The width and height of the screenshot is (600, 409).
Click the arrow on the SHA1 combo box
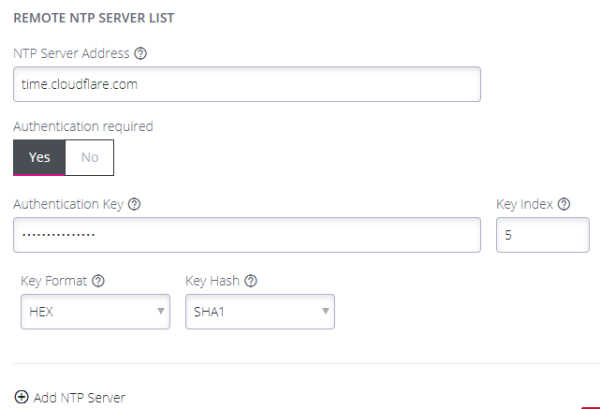tap(326, 311)
